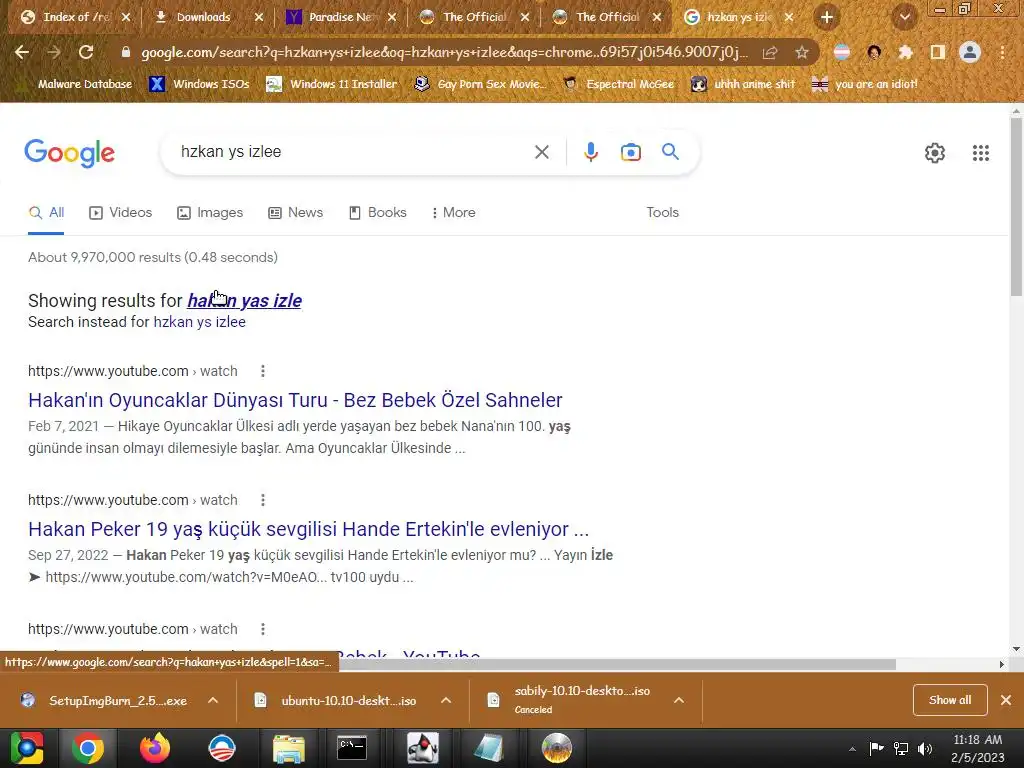Follow the corrected 'hakan yas izle' link

244,300
